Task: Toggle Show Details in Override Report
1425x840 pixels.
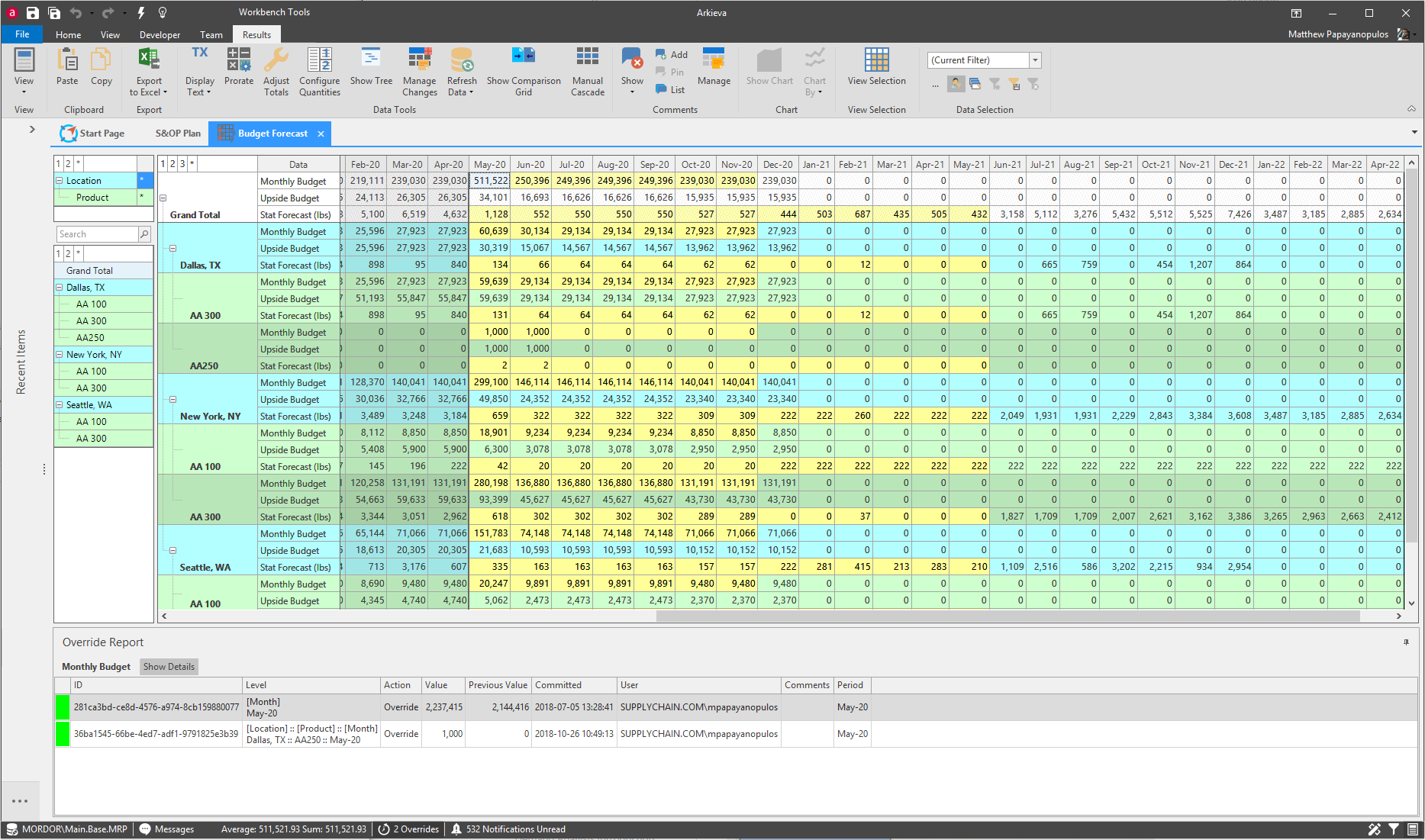Action: coord(169,667)
